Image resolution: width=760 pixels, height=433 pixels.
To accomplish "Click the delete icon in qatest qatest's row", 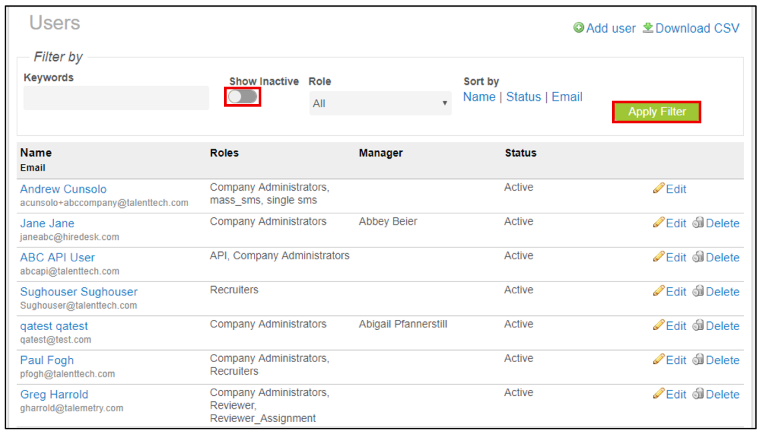I will 698,325.
